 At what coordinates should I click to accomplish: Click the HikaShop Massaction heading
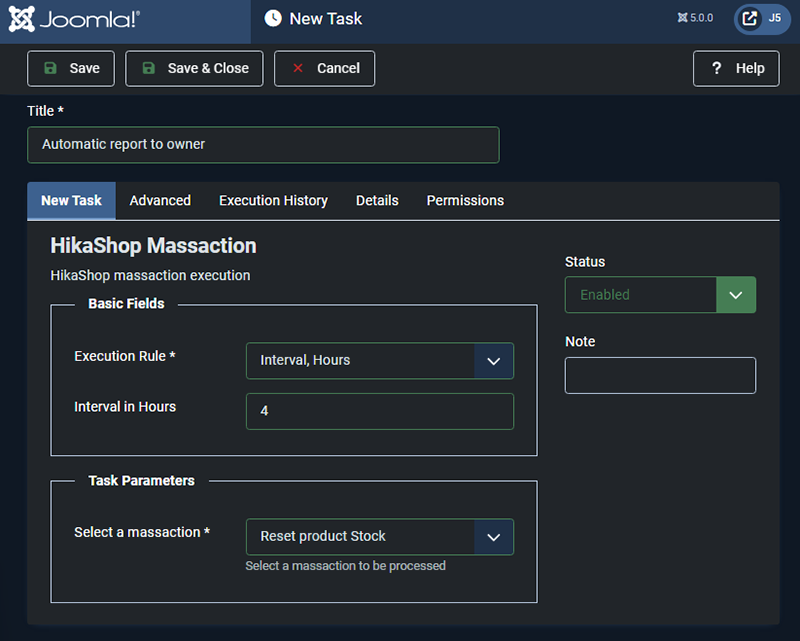(153, 246)
